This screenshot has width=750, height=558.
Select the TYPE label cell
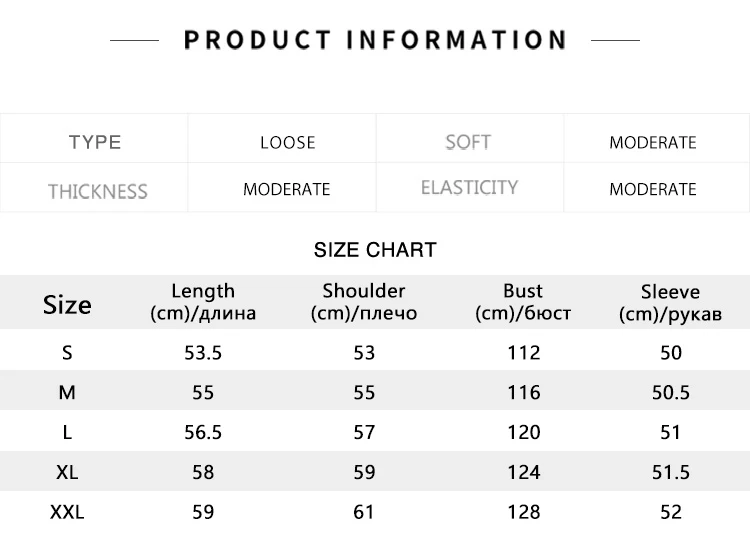[94, 139]
